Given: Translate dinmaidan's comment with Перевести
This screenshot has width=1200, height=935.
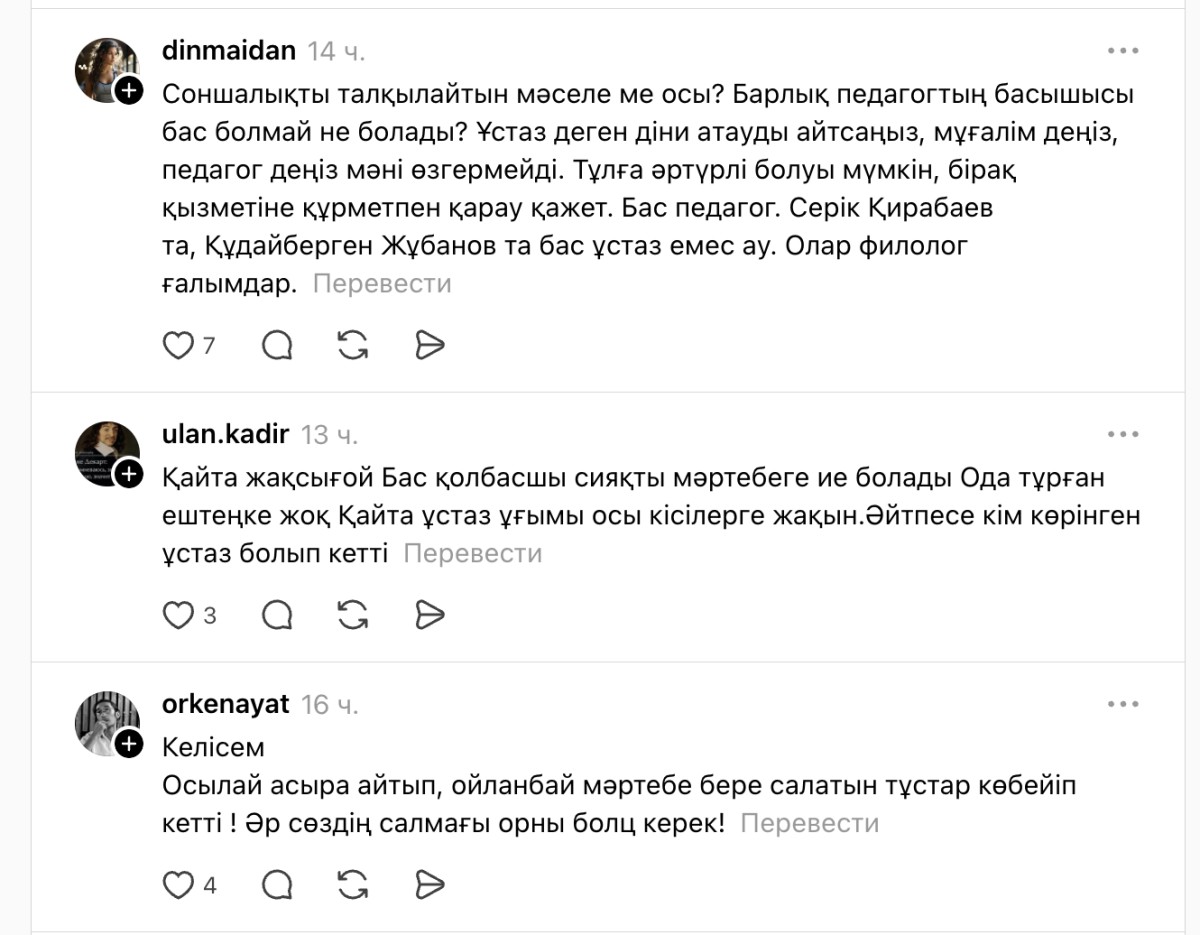Looking at the screenshot, I should click(x=382, y=284).
